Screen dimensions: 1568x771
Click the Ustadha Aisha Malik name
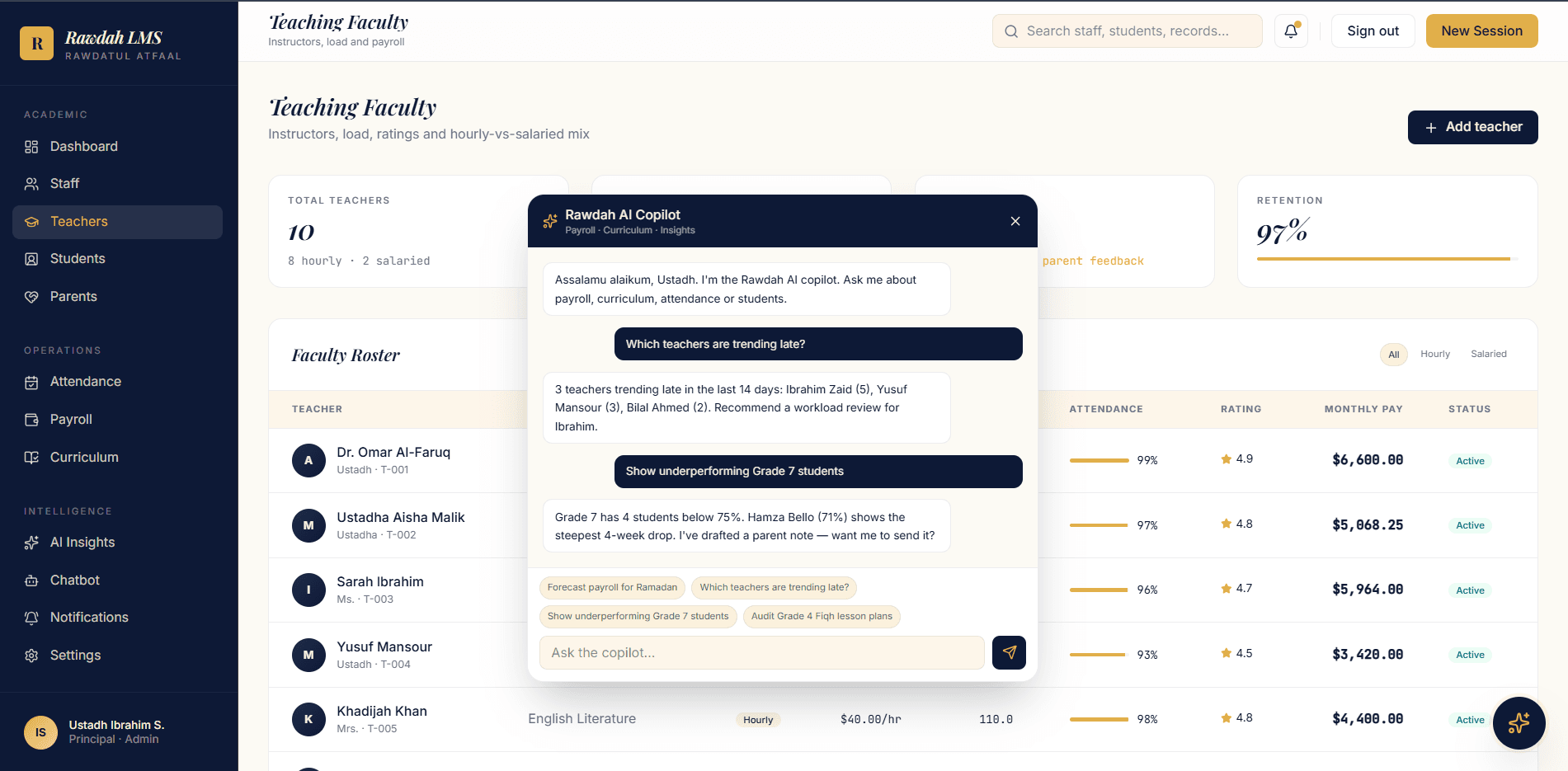pos(401,518)
